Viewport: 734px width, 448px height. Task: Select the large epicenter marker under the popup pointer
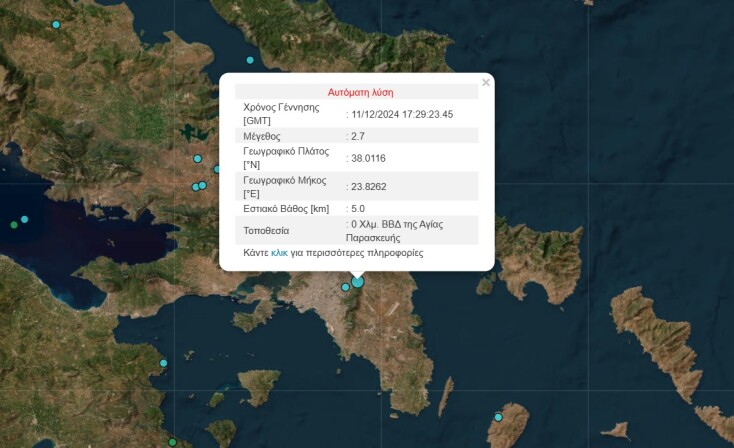(358, 282)
